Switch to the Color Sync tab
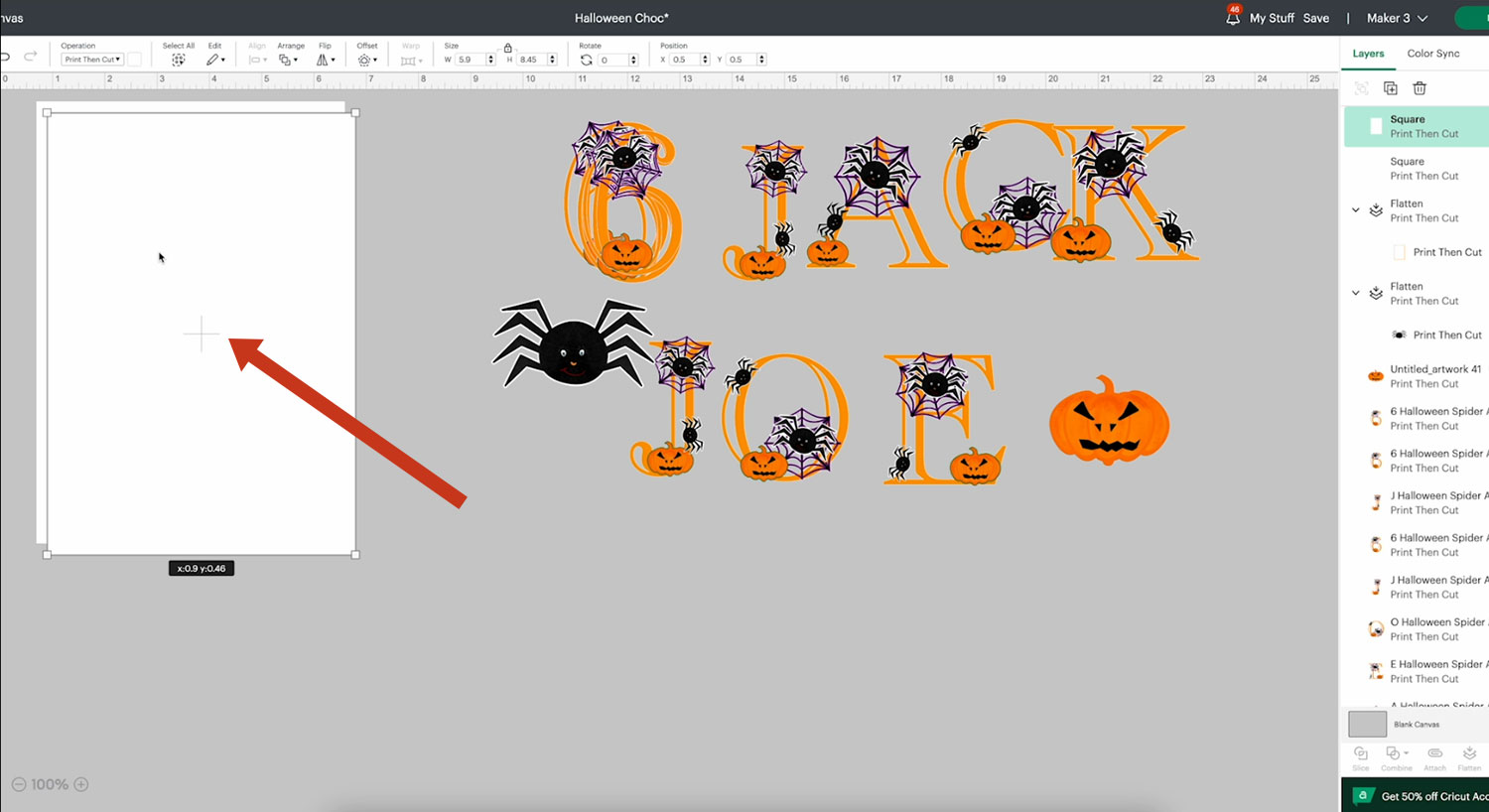This screenshot has height=812, width=1489. [x=1432, y=54]
